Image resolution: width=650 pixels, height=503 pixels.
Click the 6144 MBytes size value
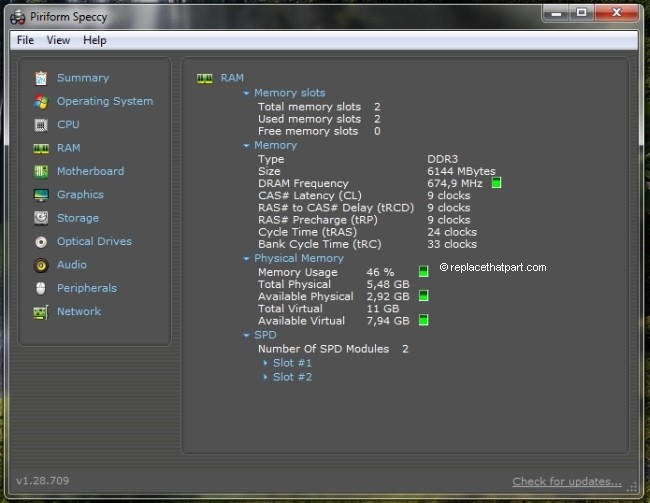click(461, 171)
